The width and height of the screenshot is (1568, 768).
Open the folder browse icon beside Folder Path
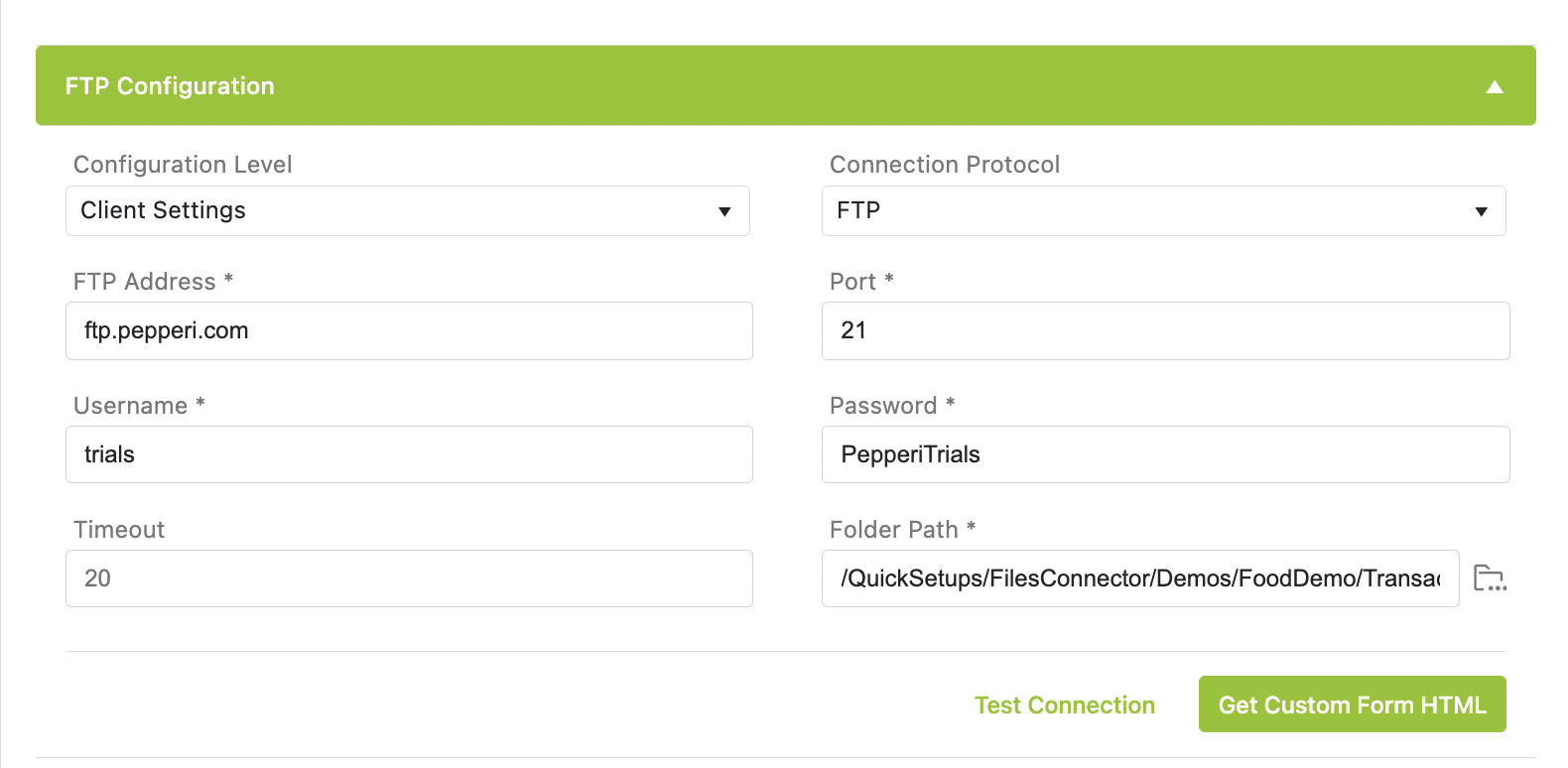click(x=1490, y=578)
